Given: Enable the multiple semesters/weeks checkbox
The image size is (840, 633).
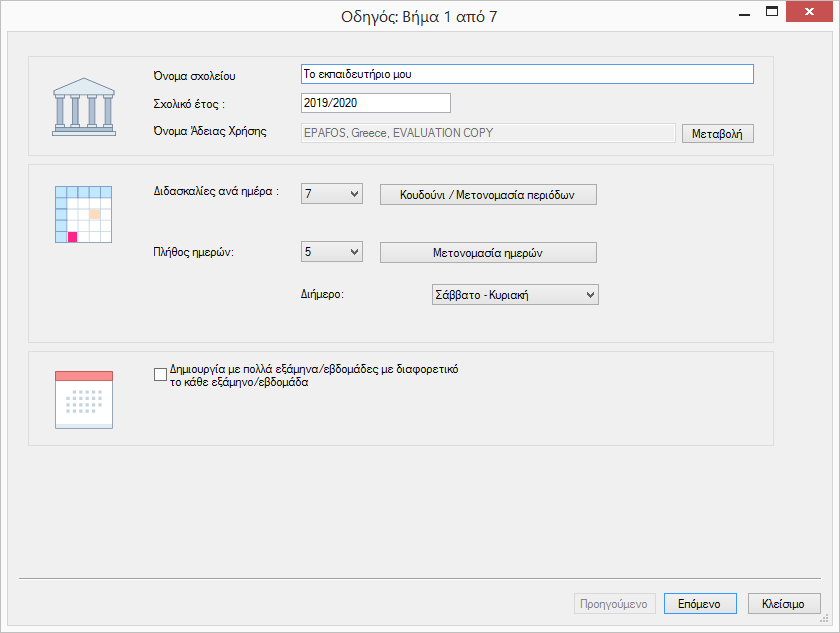Looking at the screenshot, I should coord(160,374).
